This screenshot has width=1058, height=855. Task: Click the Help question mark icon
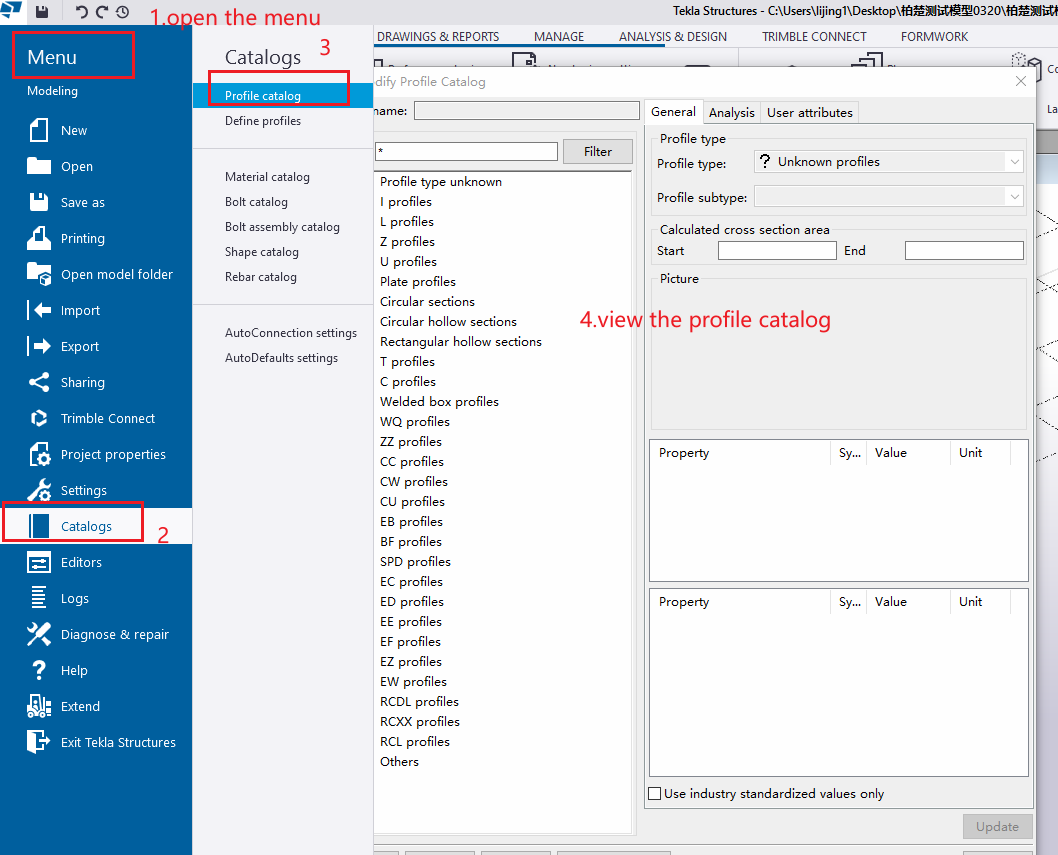point(39,670)
